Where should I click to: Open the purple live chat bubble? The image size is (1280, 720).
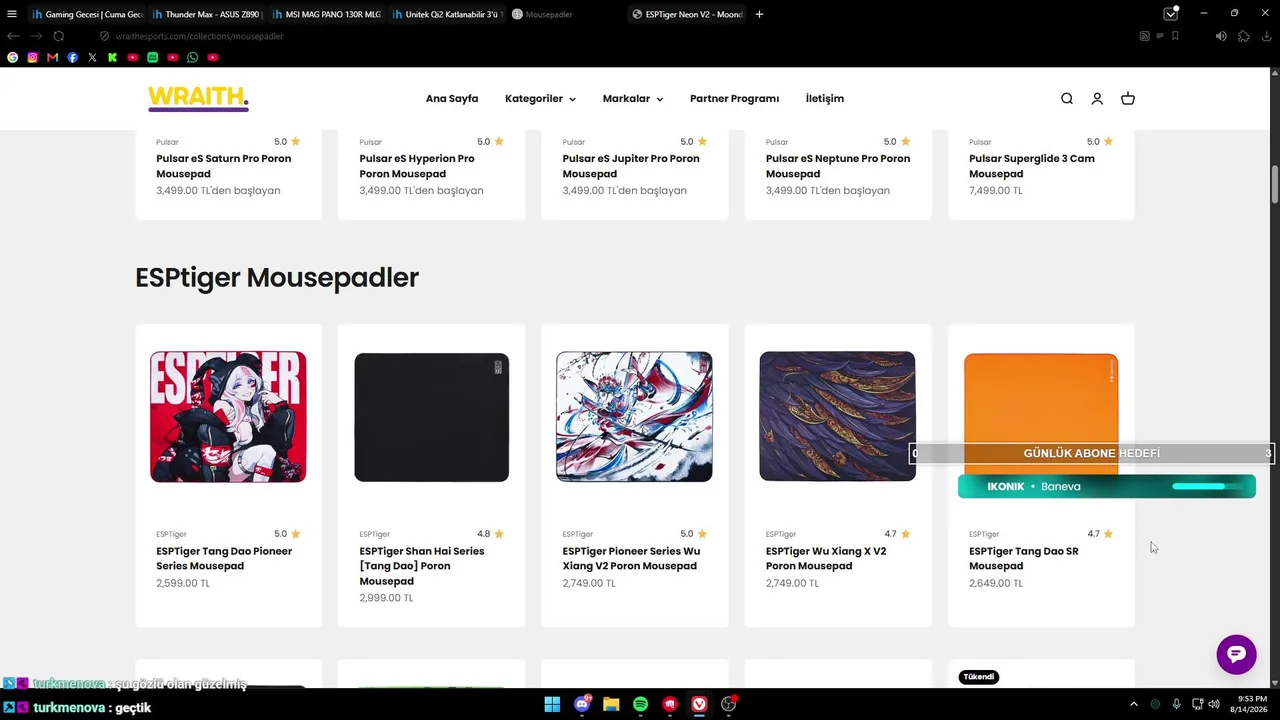pos(1236,654)
